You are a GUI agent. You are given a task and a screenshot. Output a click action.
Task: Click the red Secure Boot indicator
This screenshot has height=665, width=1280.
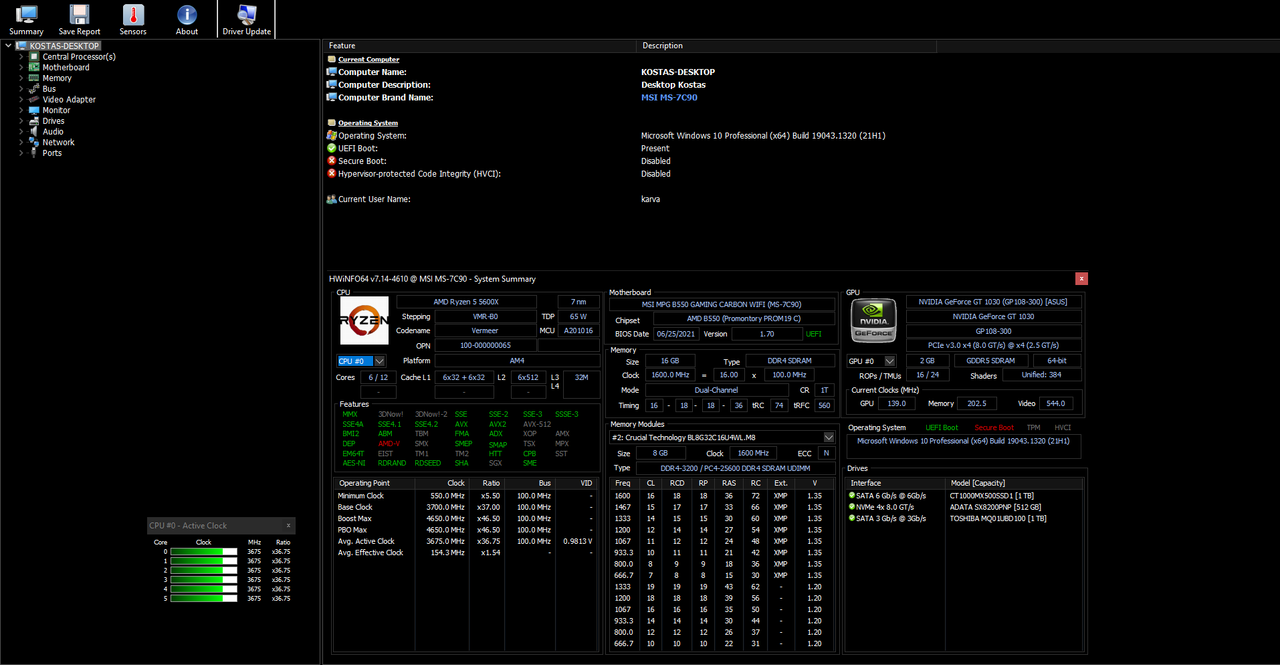click(994, 427)
